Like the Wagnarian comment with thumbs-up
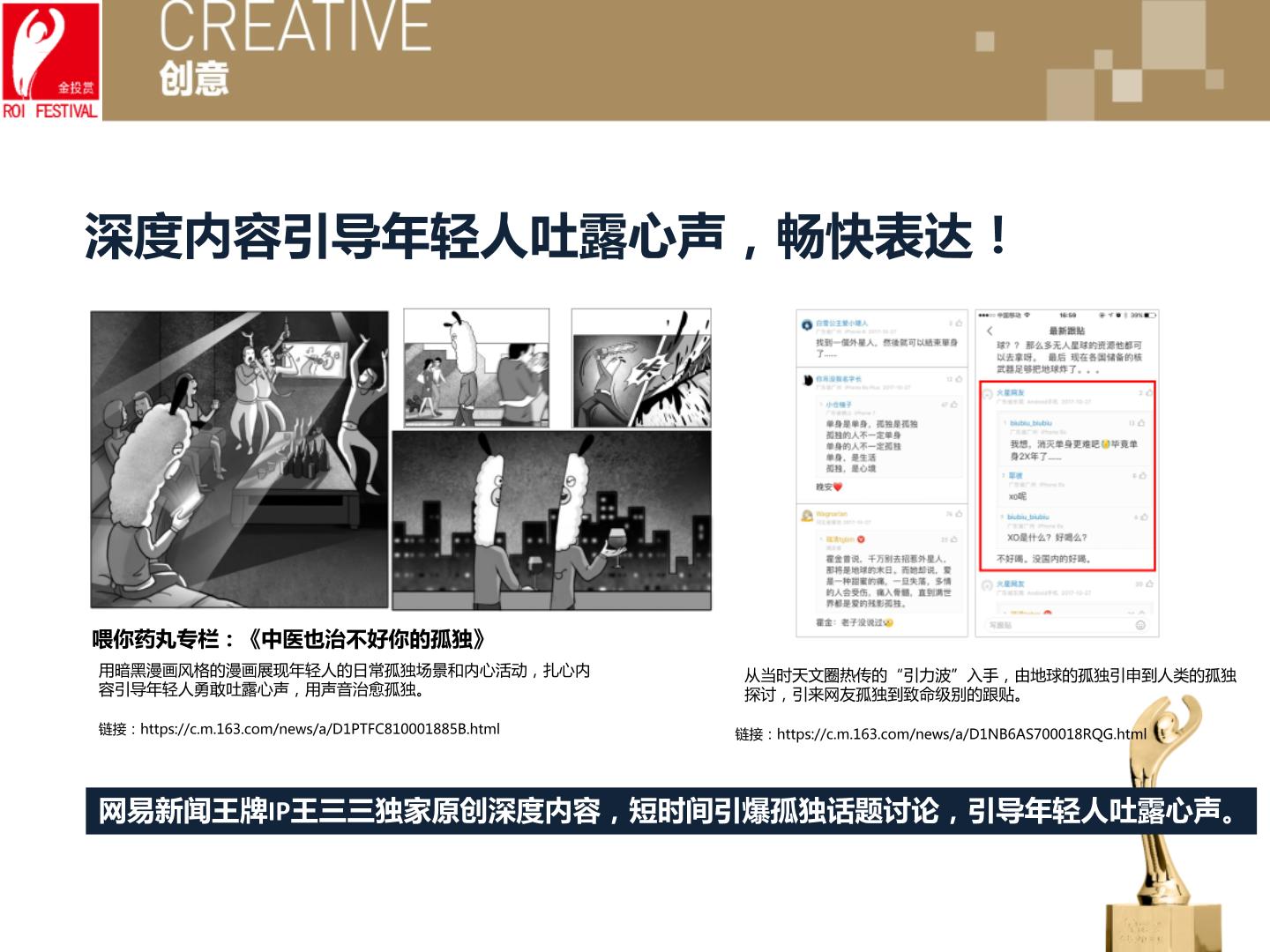Image resolution: width=1270 pixels, height=952 pixels. [x=959, y=513]
